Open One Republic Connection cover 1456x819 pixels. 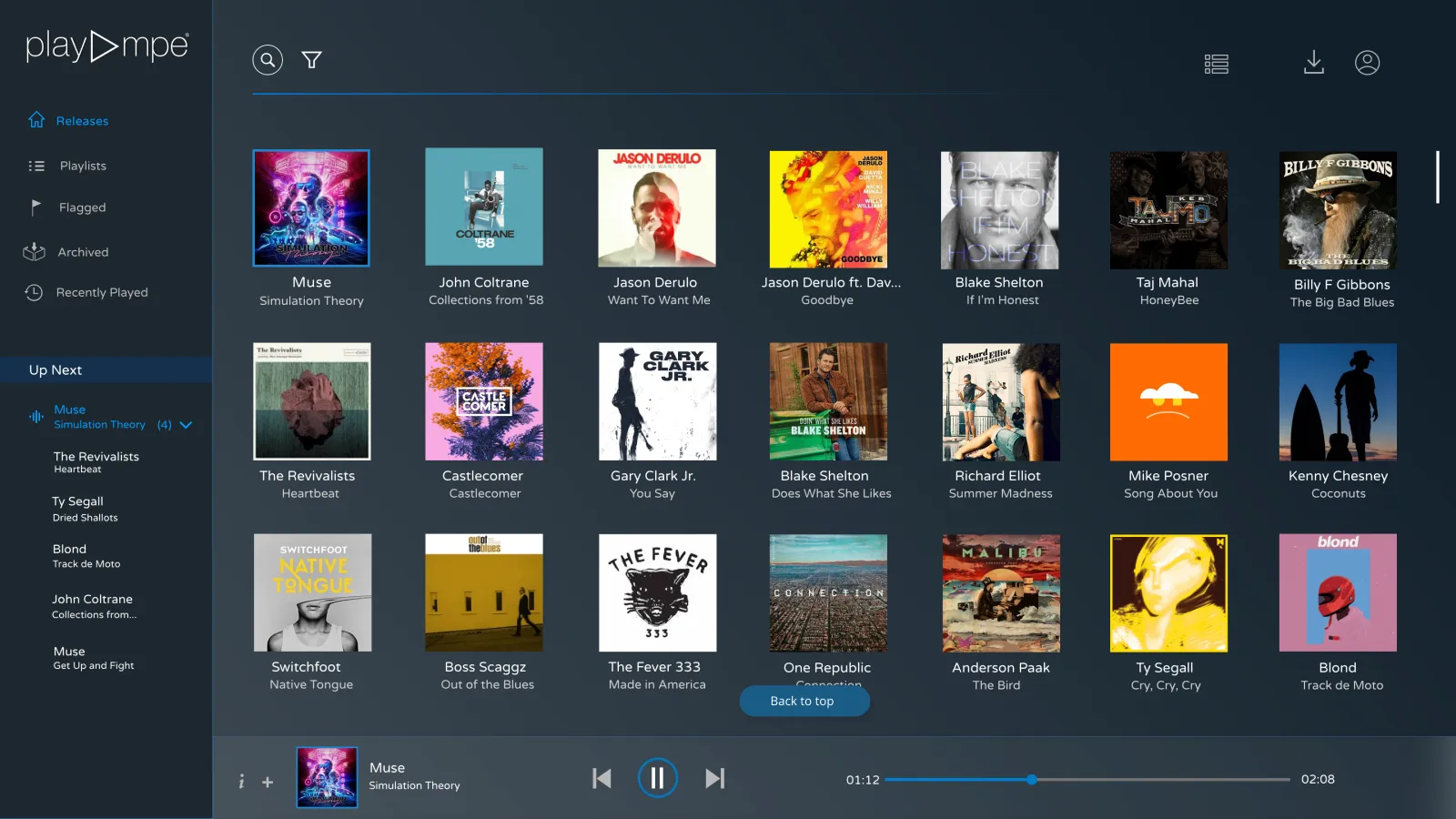pos(828,592)
